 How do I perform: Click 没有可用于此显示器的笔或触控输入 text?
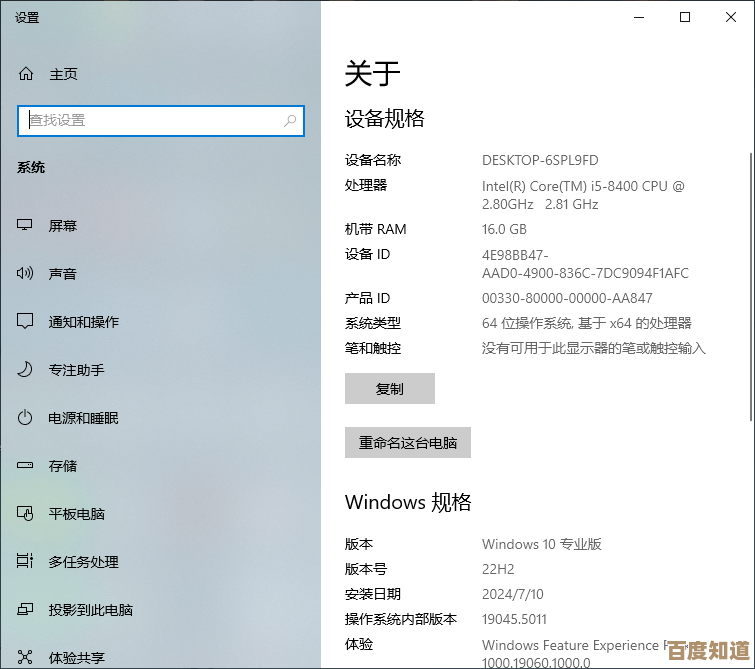point(594,348)
